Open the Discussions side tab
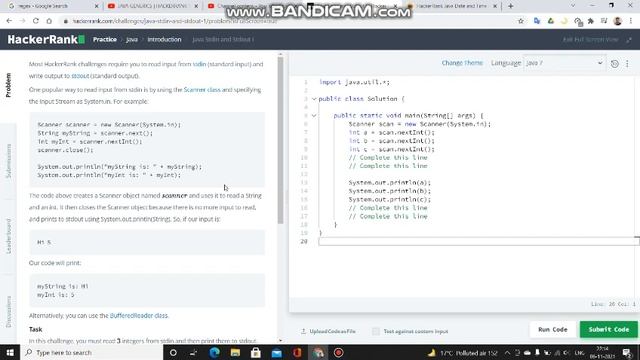Screen dimensions: 640x360 tap(8, 311)
